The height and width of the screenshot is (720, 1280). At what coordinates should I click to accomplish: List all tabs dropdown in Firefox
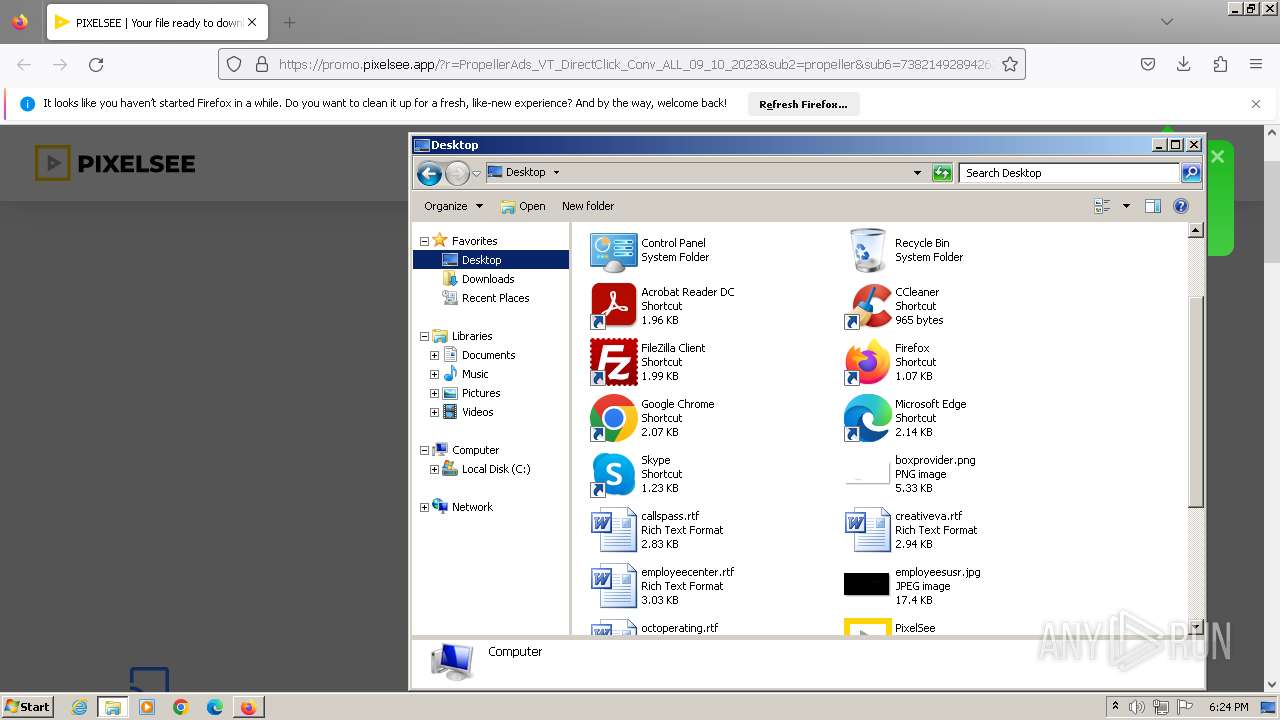click(1167, 22)
